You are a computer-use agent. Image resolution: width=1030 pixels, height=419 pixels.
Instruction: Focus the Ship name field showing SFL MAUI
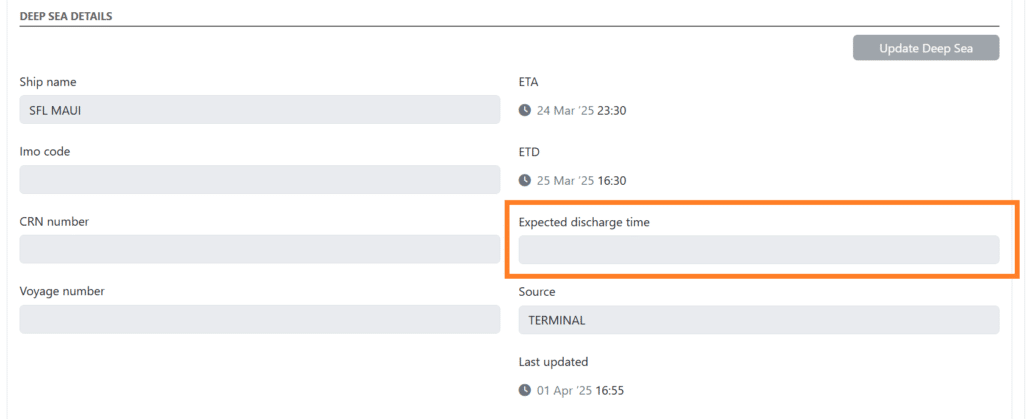pos(259,110)
